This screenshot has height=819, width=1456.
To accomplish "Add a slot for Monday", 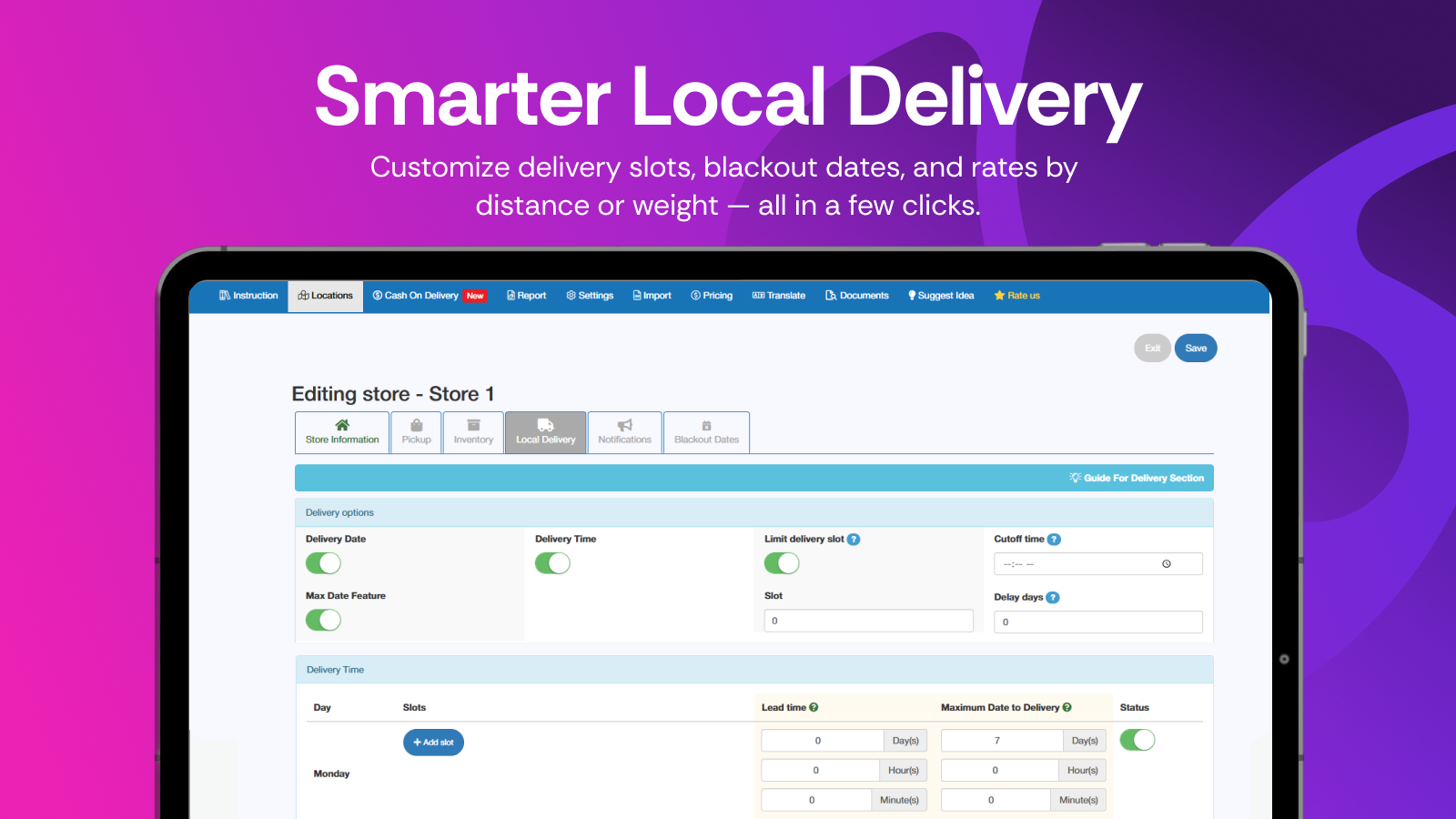I will point(433,743).
